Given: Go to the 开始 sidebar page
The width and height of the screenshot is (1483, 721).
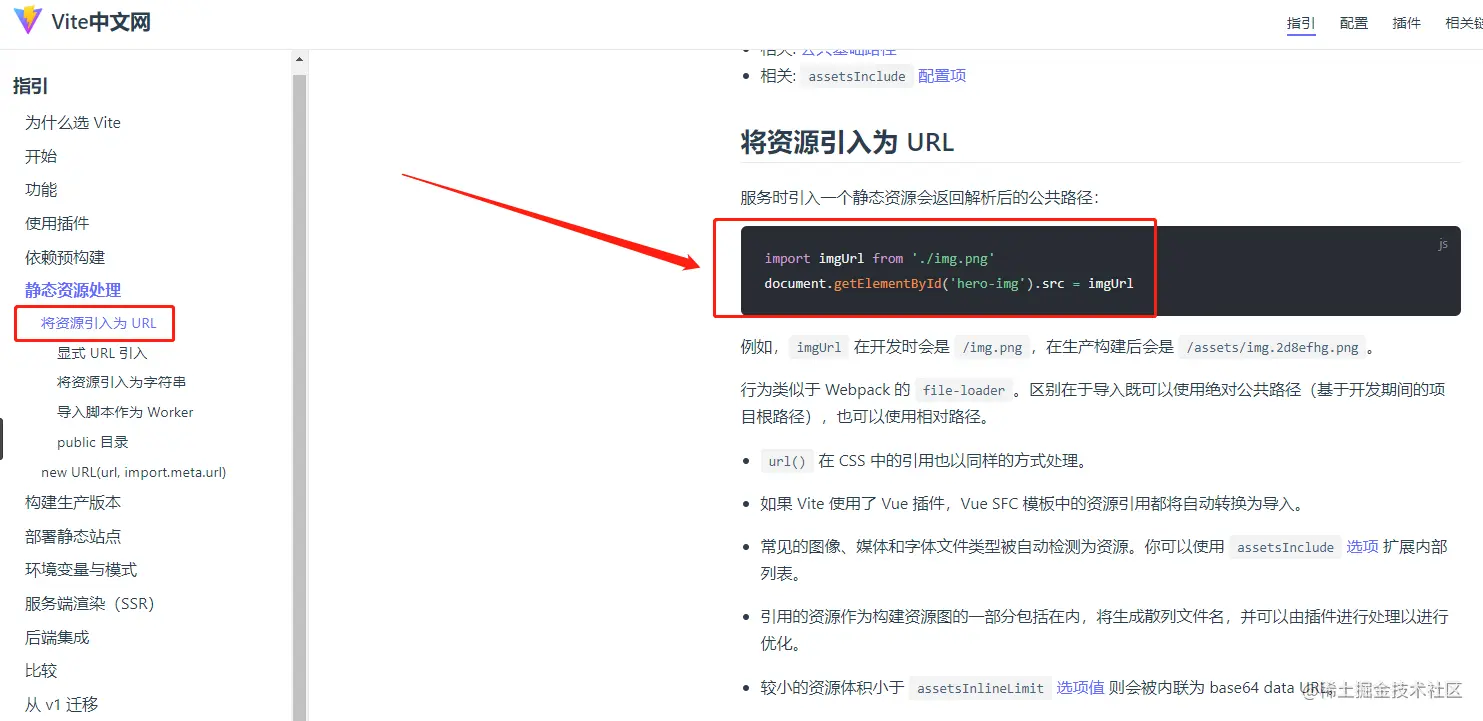Looking at the screenshot, I should 41,156.
